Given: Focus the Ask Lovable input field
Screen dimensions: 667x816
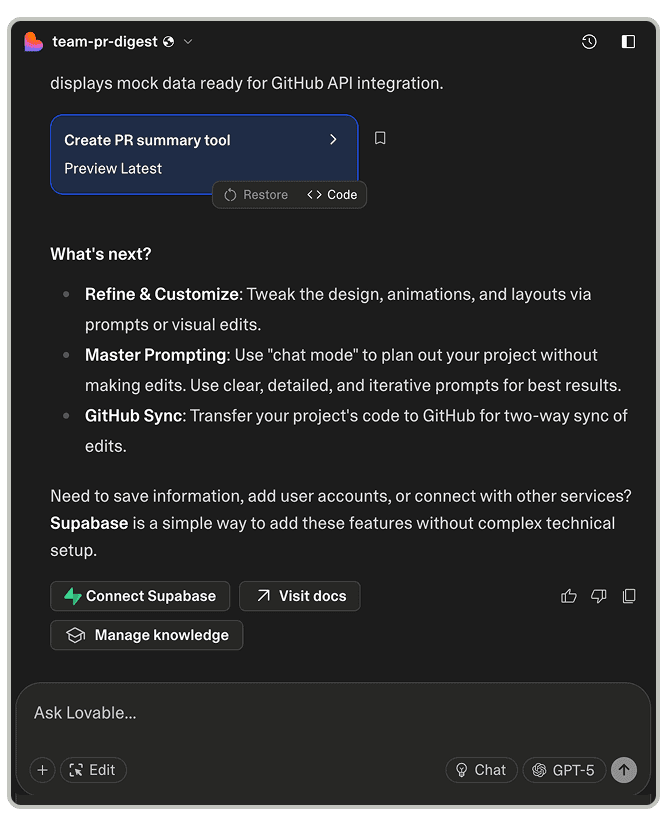Looking at the screenshot, I should pos(300,713).
